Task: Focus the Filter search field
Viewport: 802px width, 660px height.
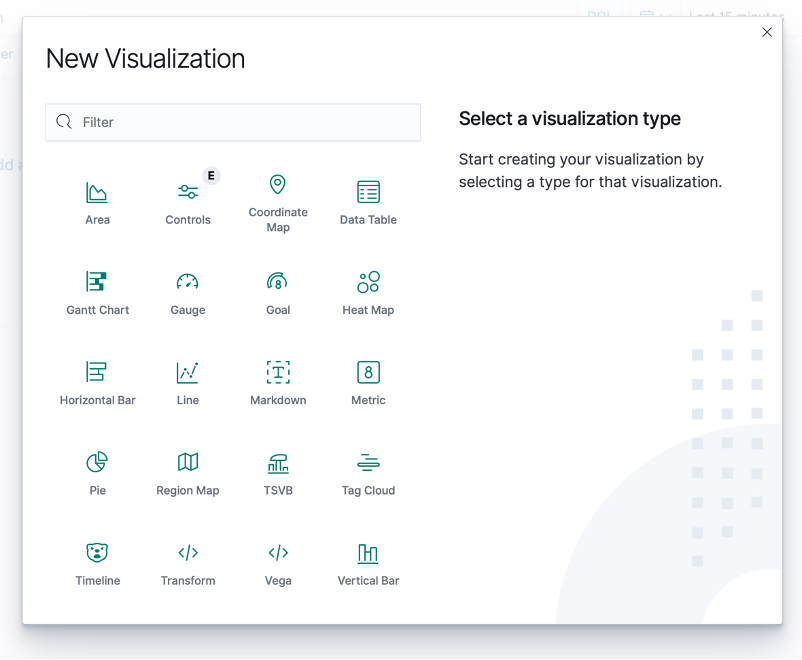Action: pyautogui.click(x=233, y=122)
